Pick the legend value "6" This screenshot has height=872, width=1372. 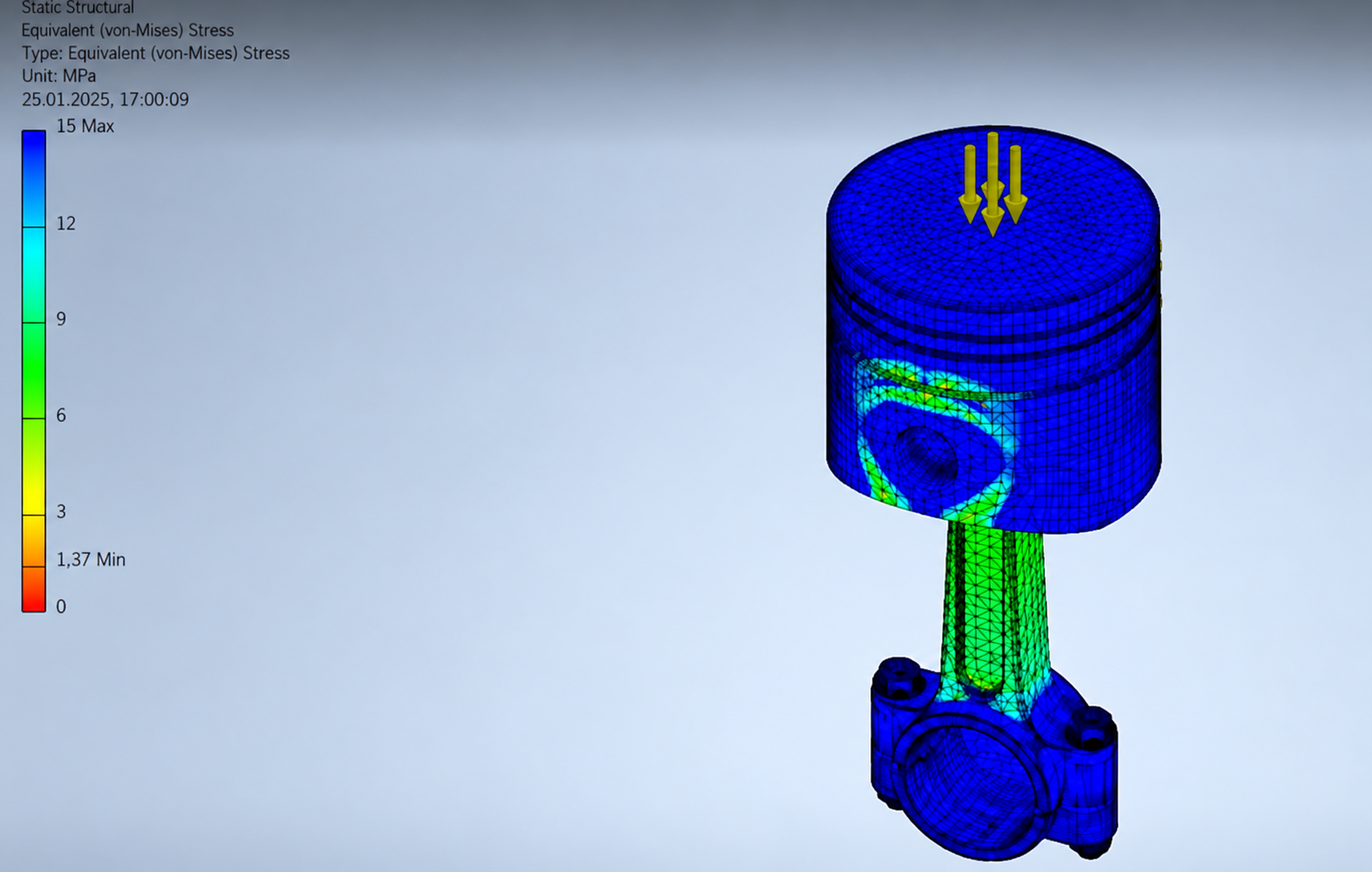point(61,415)
